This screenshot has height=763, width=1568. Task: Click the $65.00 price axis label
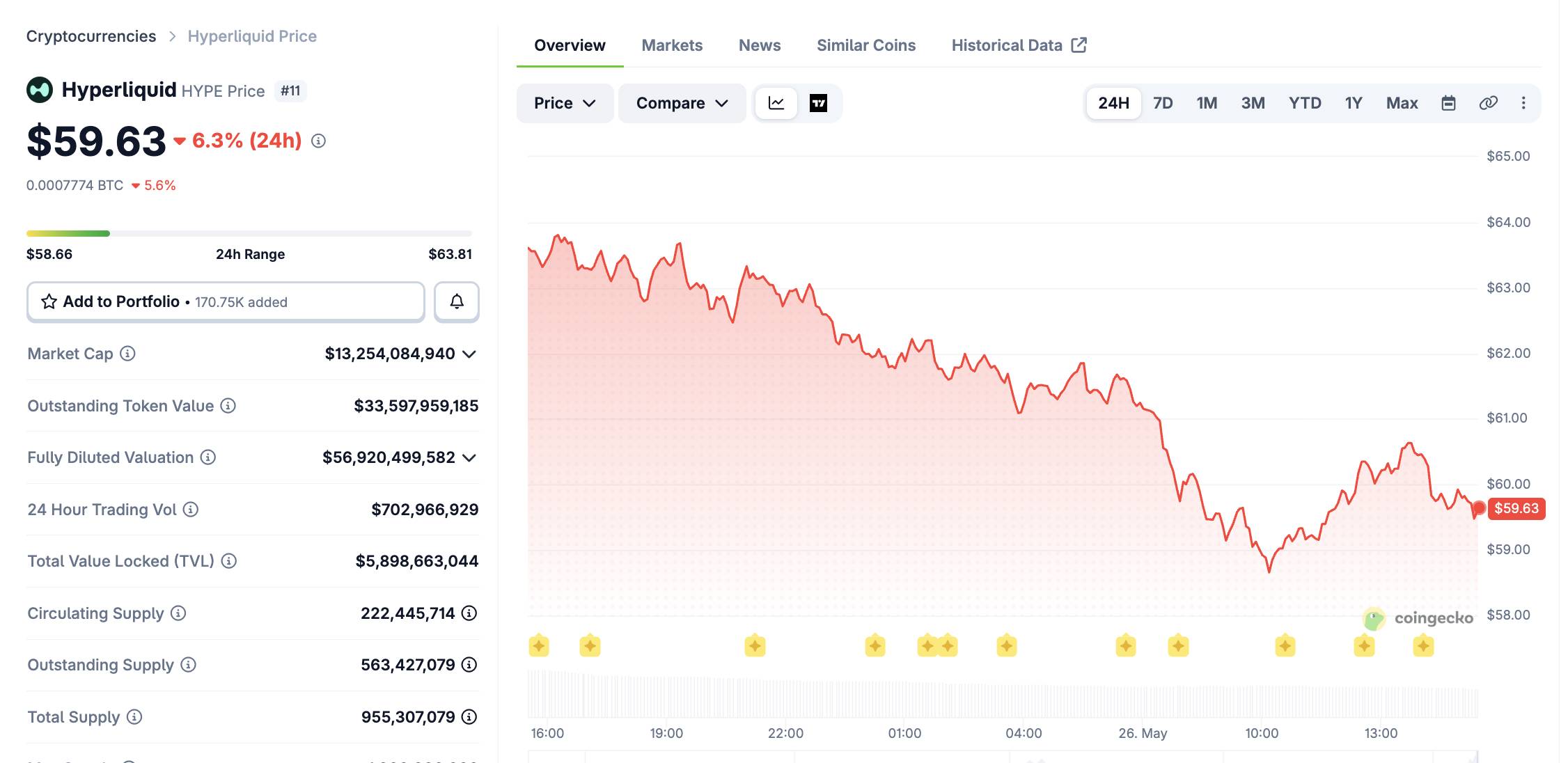[1508, 156]
